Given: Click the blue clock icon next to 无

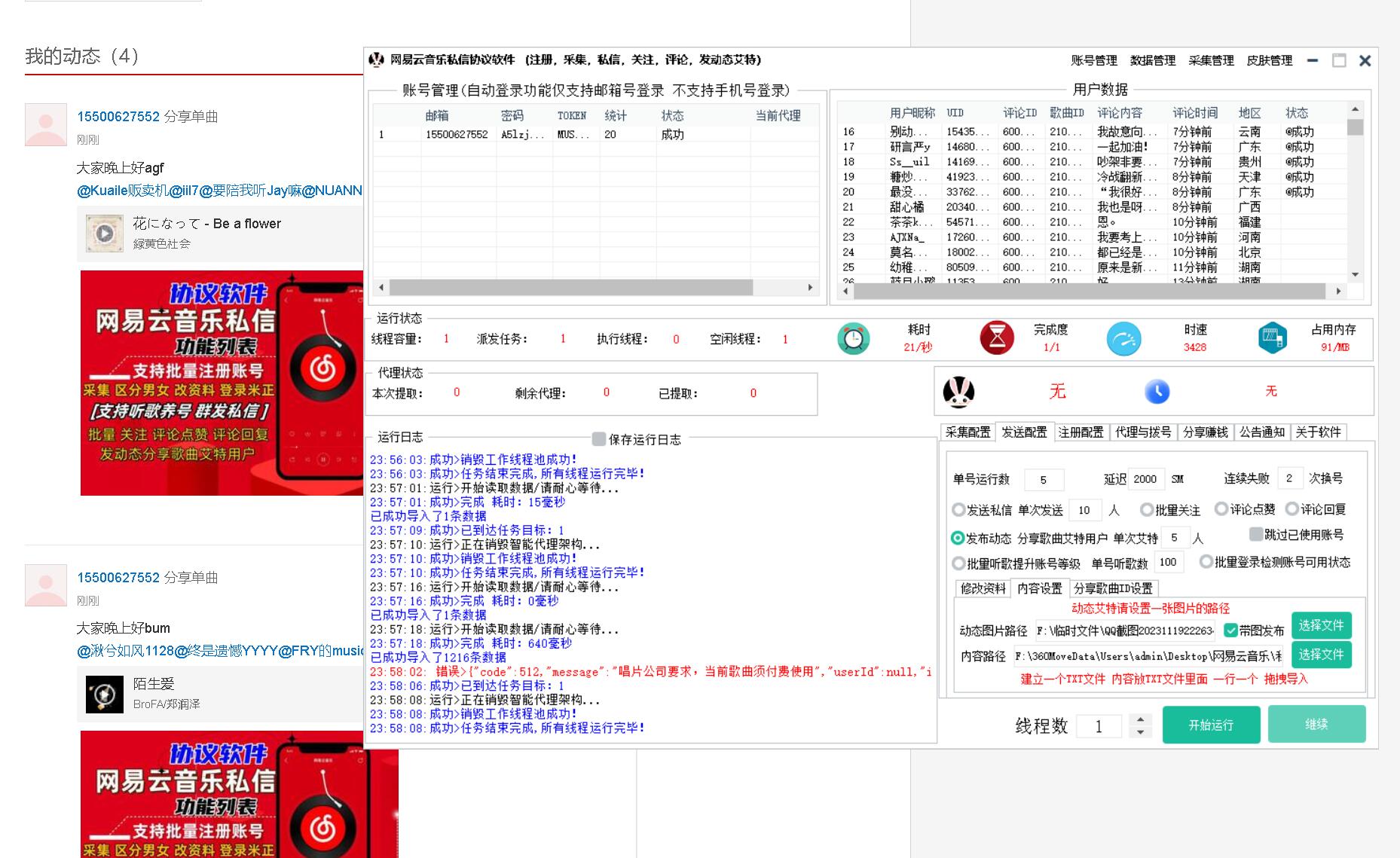Looking at the screenshot, I should (x=1157, y=392).
